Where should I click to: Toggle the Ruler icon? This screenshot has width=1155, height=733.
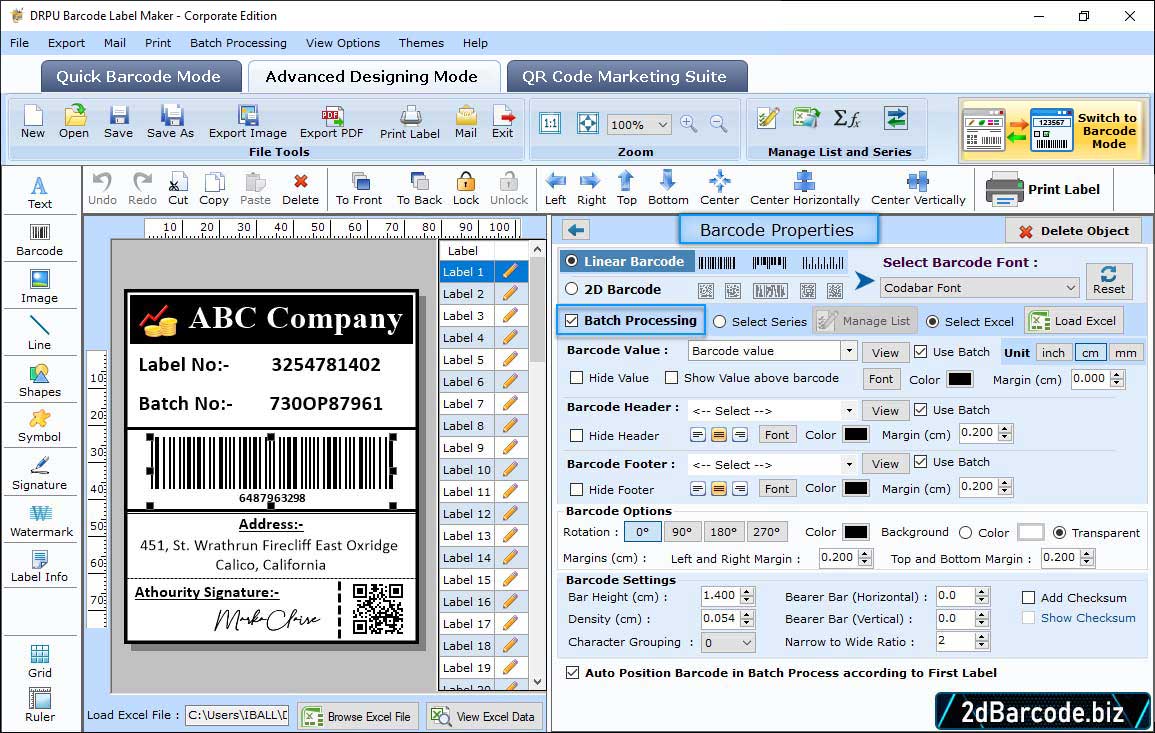pos(40,706)
